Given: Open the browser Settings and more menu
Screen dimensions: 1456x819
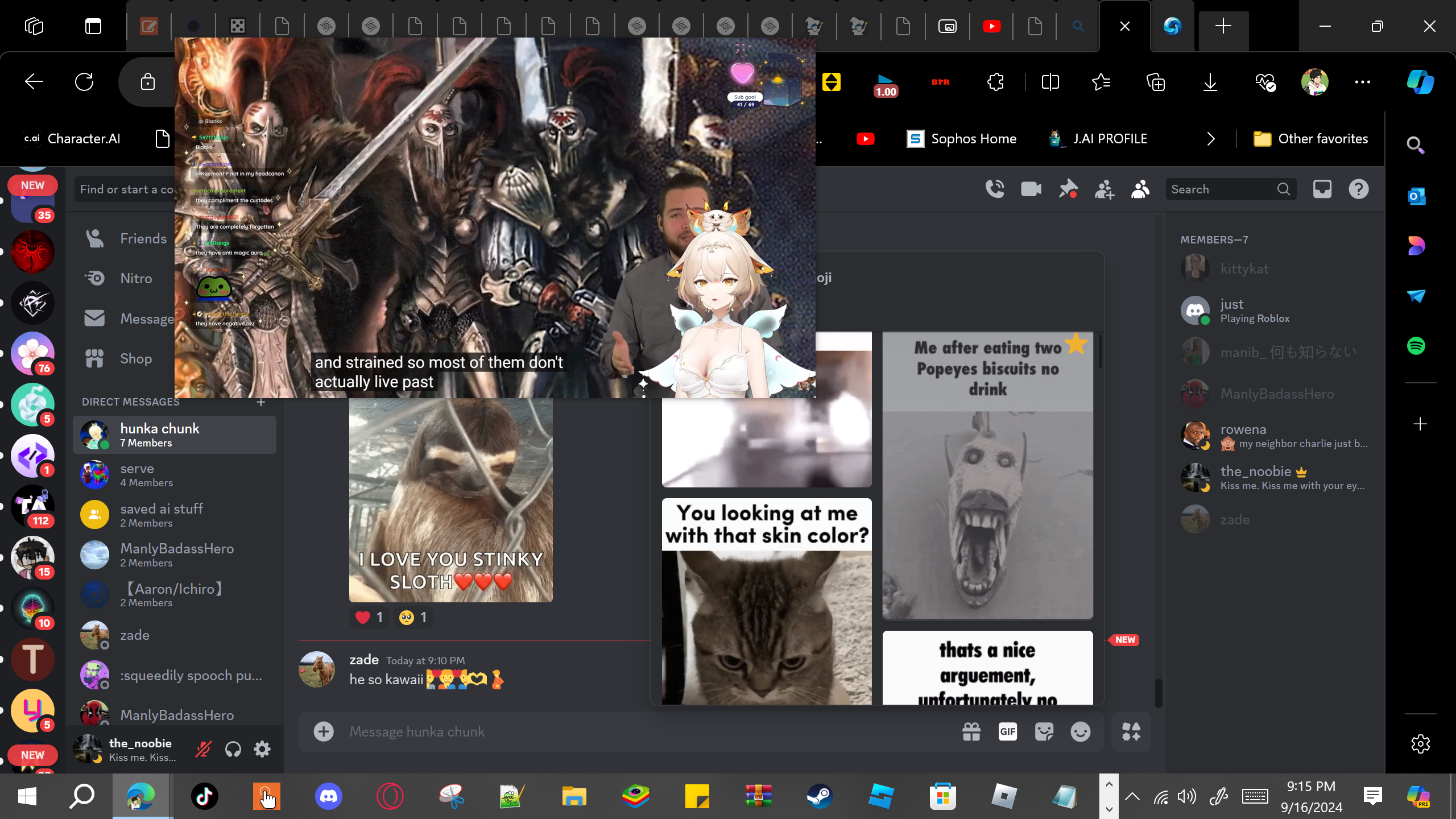Looking at the screenshot, I should point(1363,82).
